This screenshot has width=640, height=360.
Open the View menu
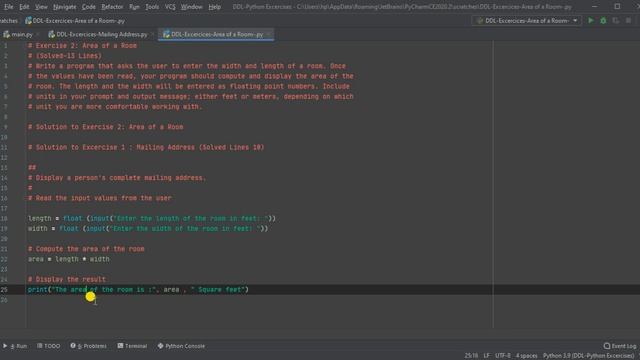point(41,7)
